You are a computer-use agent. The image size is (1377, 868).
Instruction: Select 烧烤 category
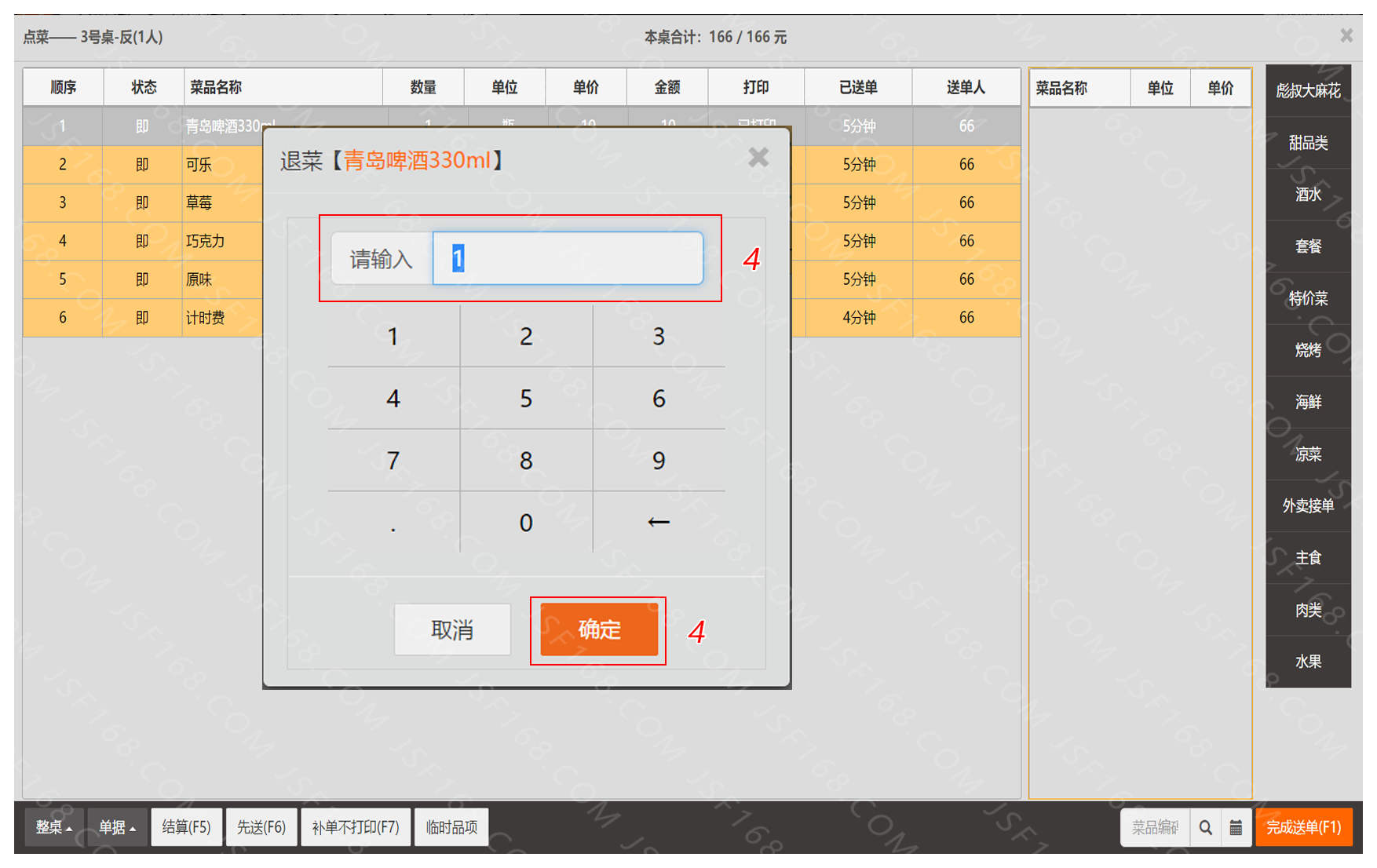click(x=1308, y=350)
